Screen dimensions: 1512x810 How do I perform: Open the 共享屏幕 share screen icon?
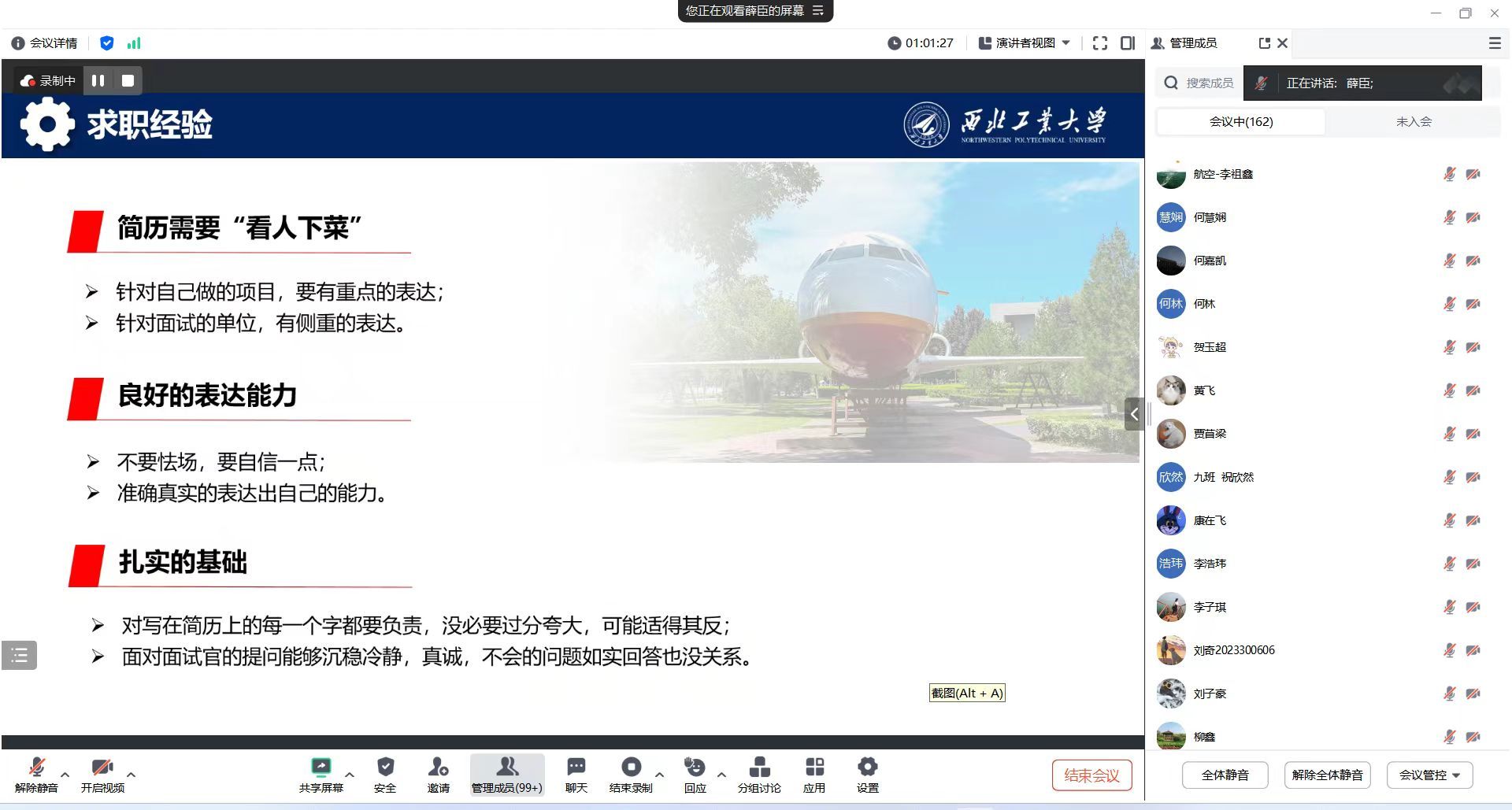pyautogui.click(x=321, y=767)
